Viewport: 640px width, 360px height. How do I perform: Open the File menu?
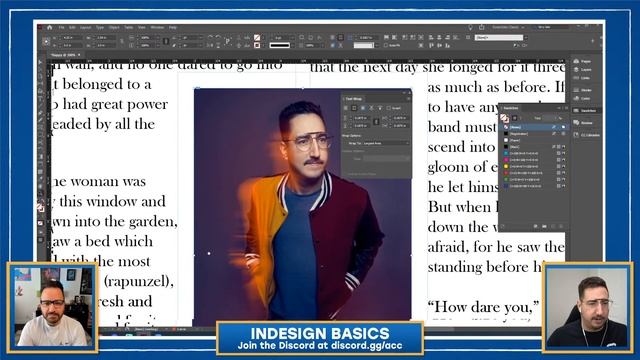[62, 27]
